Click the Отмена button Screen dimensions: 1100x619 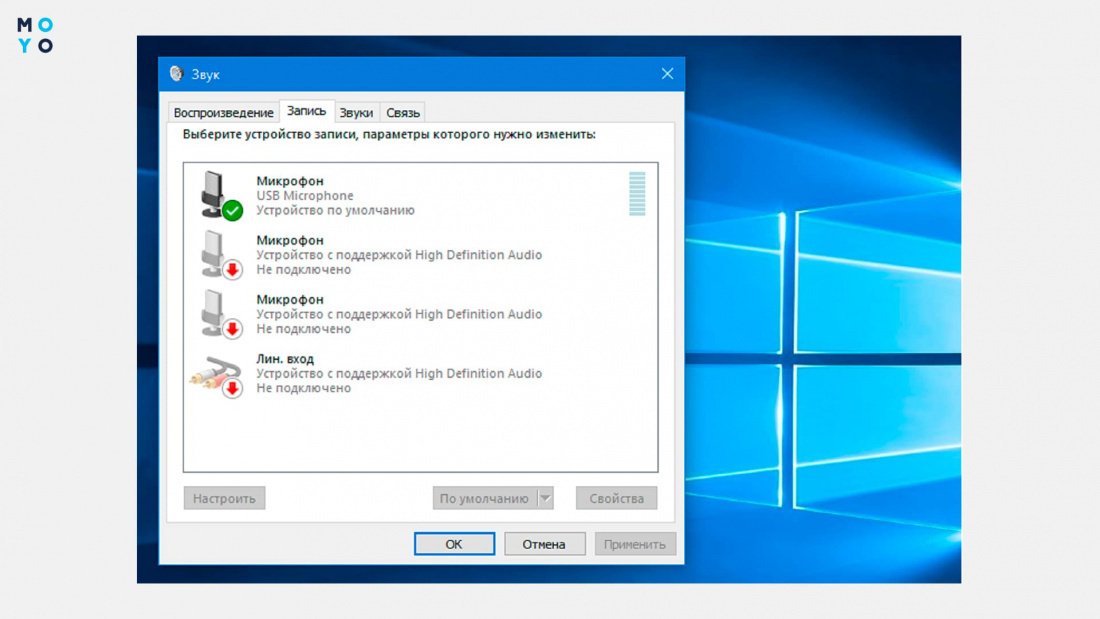pyautogui.click(x=544, y=544)
